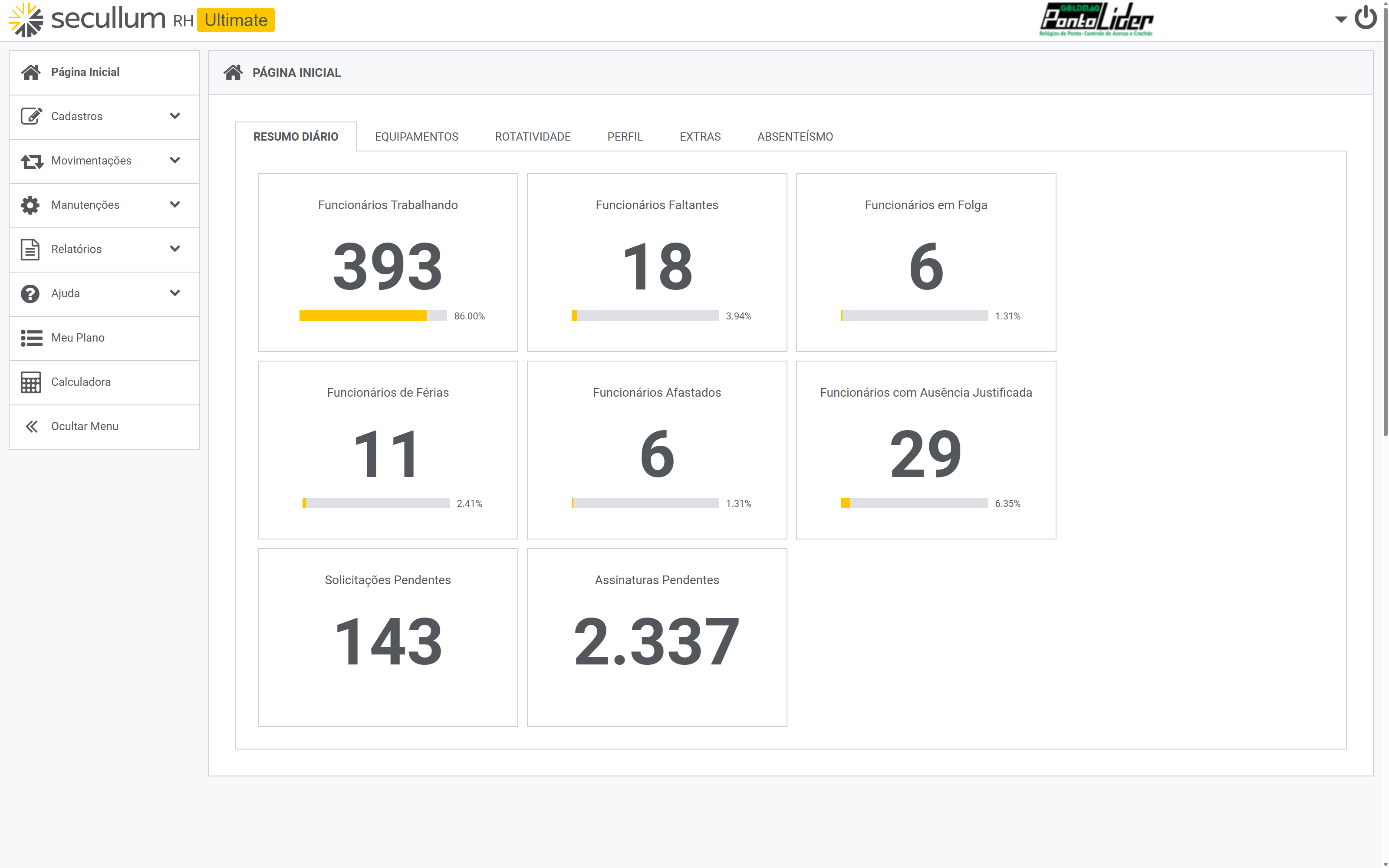Viewport: 1389px width, 868px height.
Task: Expand the Relatórios menu chevron
Action: (175, 249)
